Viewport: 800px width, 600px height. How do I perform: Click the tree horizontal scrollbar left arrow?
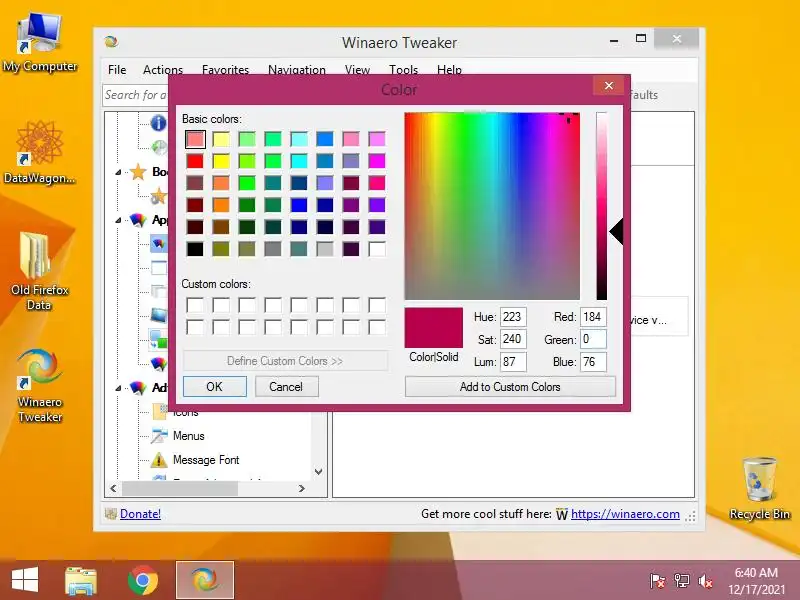(113, 488)
